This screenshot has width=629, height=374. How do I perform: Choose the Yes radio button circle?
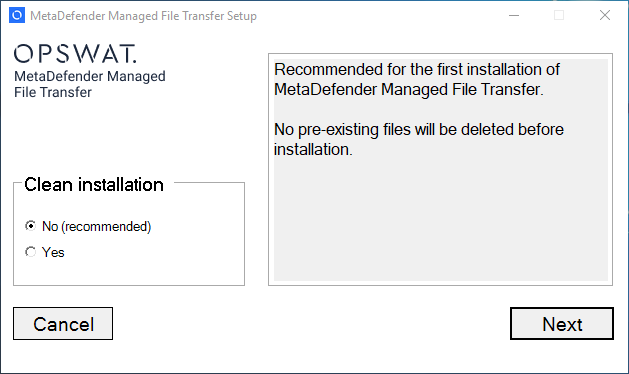click(x=30, y=252)
